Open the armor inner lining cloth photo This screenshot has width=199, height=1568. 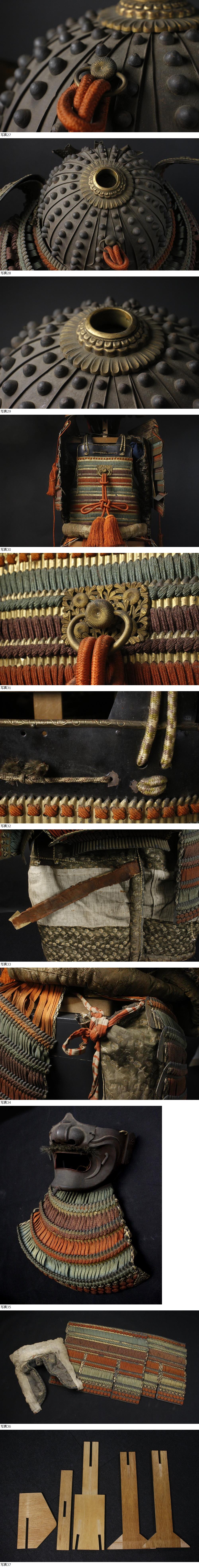pyautogui.click(x=99, y=895)
